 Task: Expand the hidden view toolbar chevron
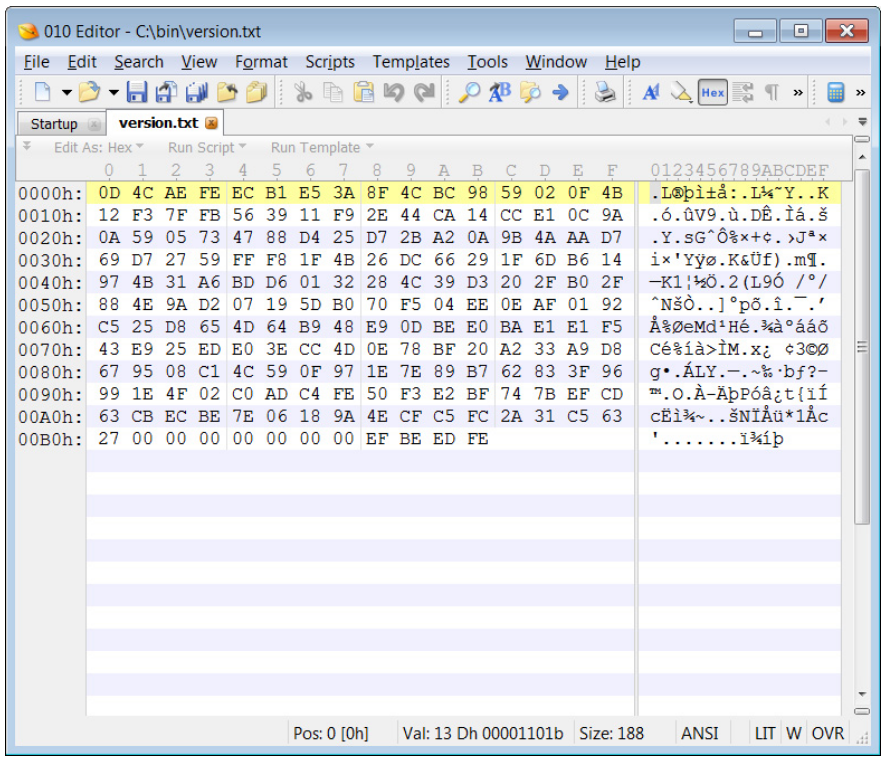tap(798, 92)
